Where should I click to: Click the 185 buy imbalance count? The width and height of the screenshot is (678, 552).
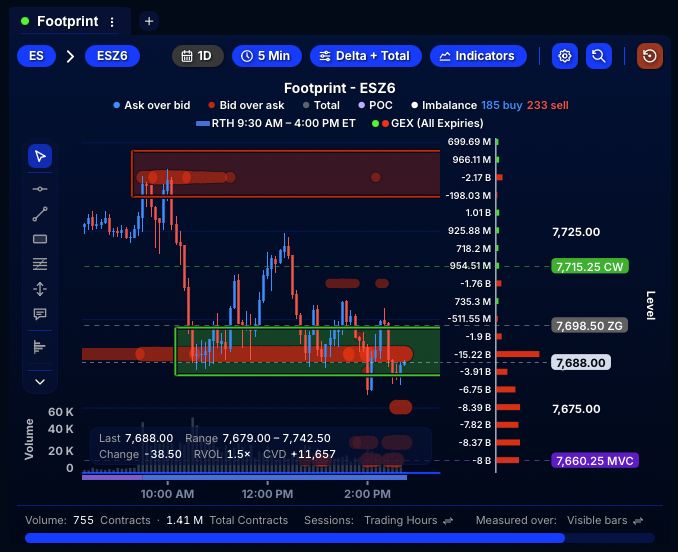coord(502,105)
